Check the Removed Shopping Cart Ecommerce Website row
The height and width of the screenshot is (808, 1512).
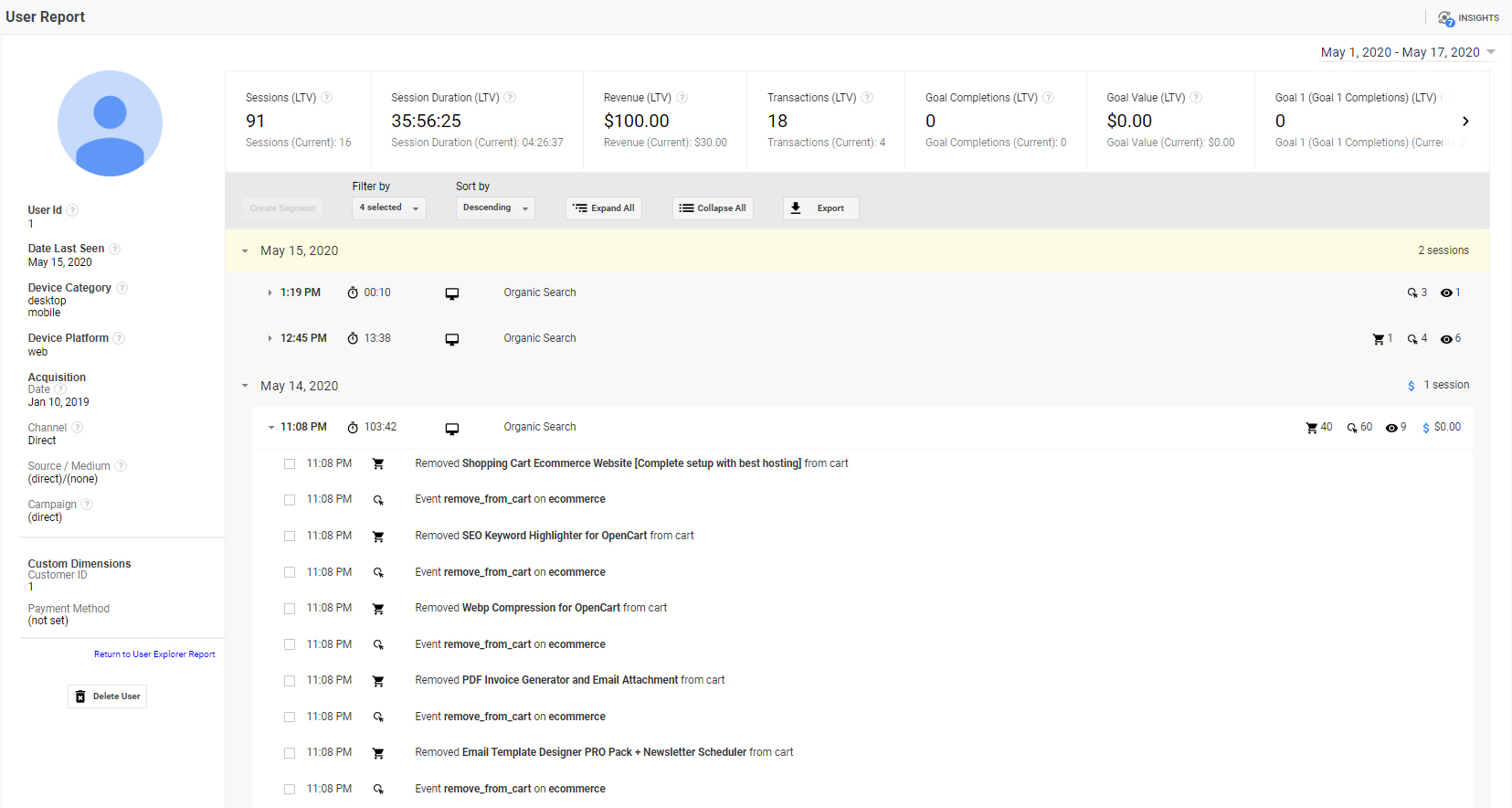coord(290,464)
